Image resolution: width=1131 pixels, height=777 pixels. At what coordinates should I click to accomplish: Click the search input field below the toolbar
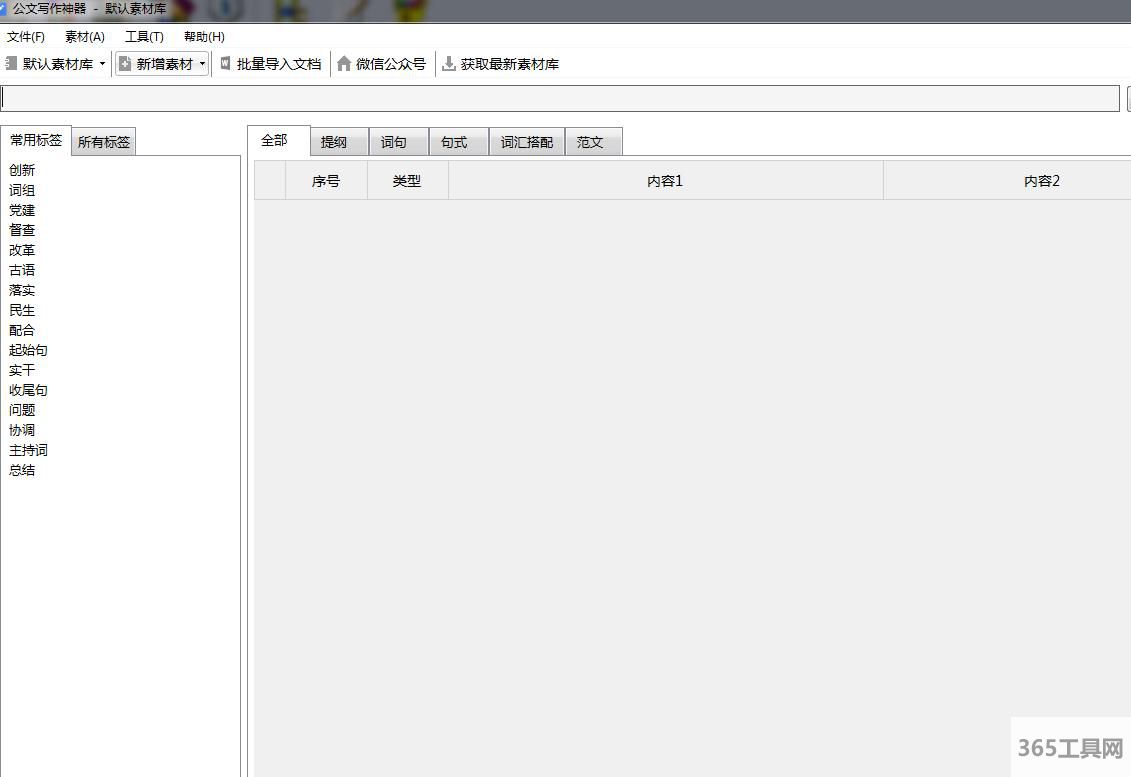click(560, 98)
